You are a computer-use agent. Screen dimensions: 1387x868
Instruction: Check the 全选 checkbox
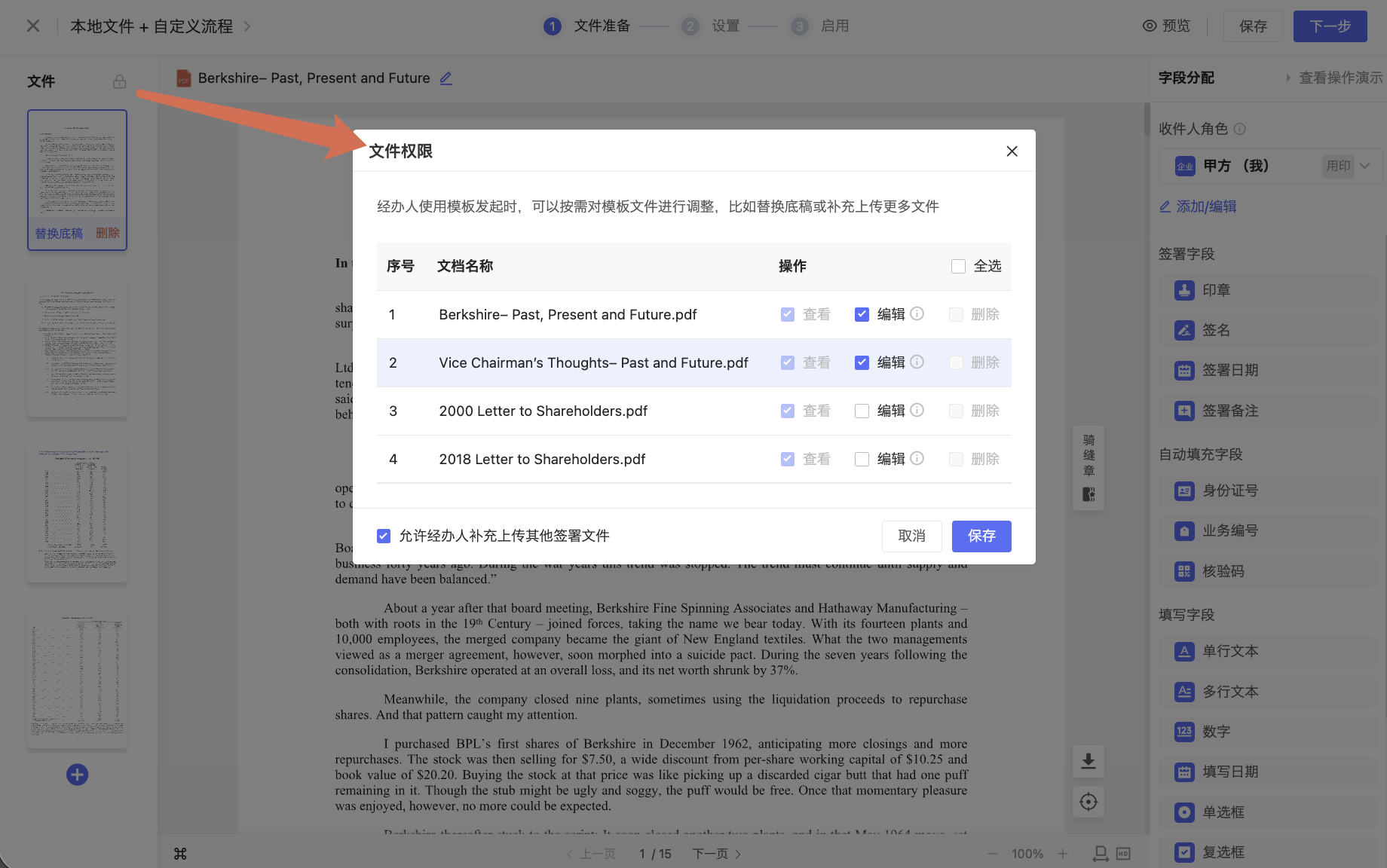click(958, 266)
